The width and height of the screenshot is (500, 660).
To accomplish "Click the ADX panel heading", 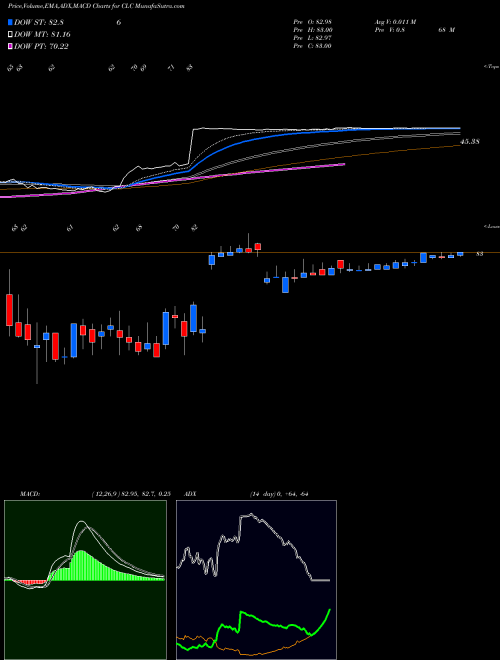I will coord(190,494).
